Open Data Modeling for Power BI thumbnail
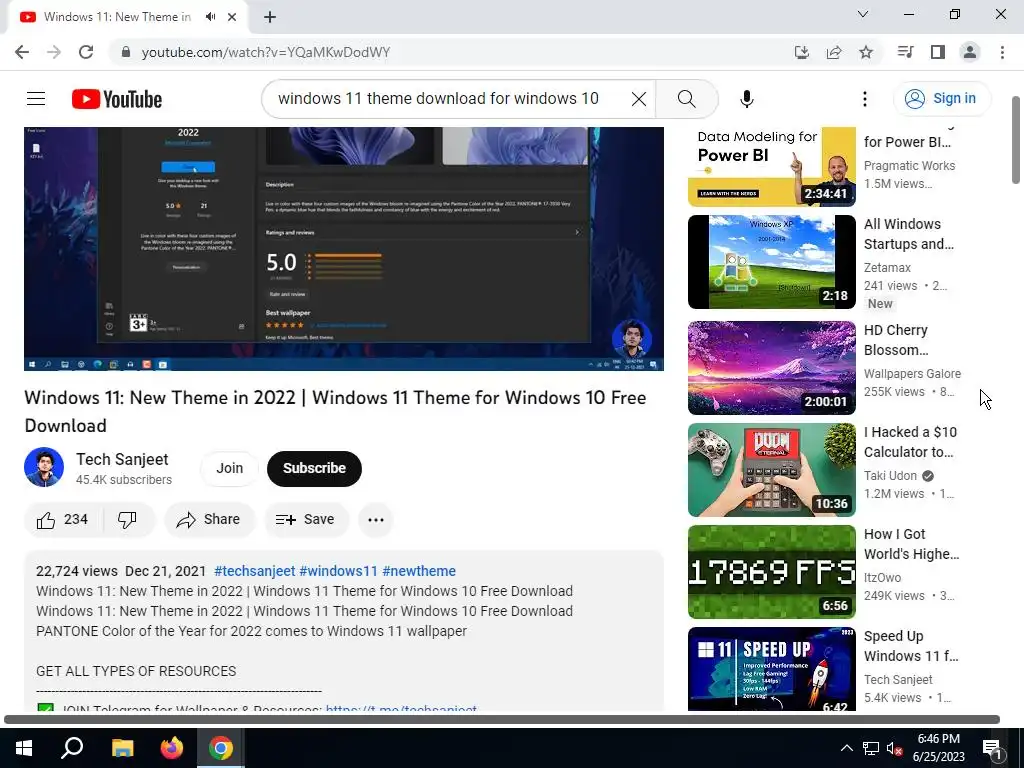The width and height of the screenshot is (1024, 768). tap(771, 167)
